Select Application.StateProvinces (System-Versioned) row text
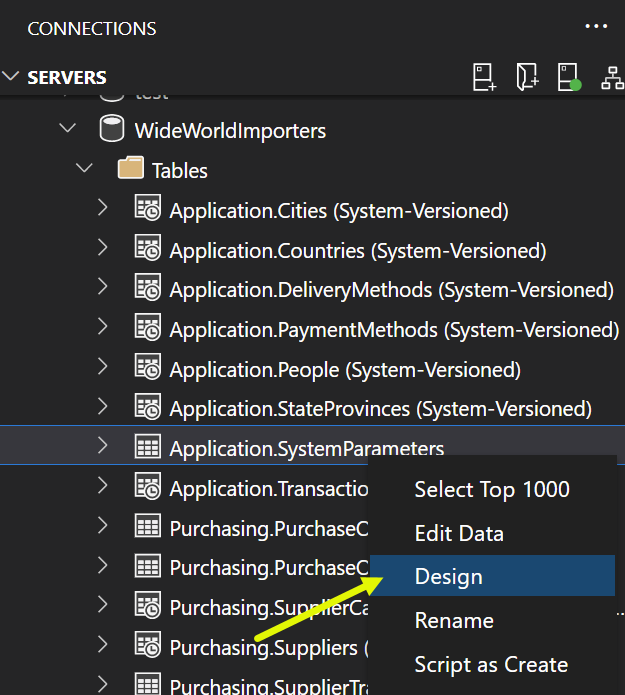The height and width of the screenshot is (695, 625). tap(381, 409)
